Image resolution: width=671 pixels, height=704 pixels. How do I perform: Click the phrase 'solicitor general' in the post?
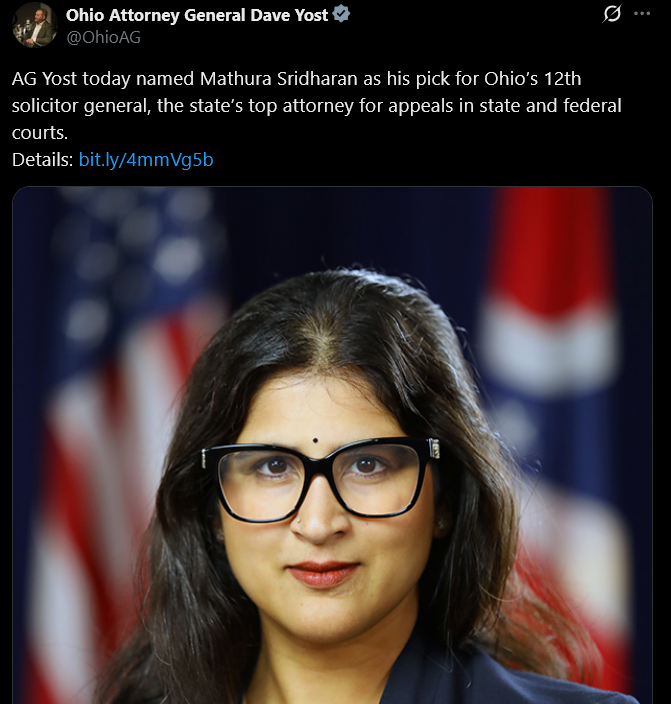81,106
